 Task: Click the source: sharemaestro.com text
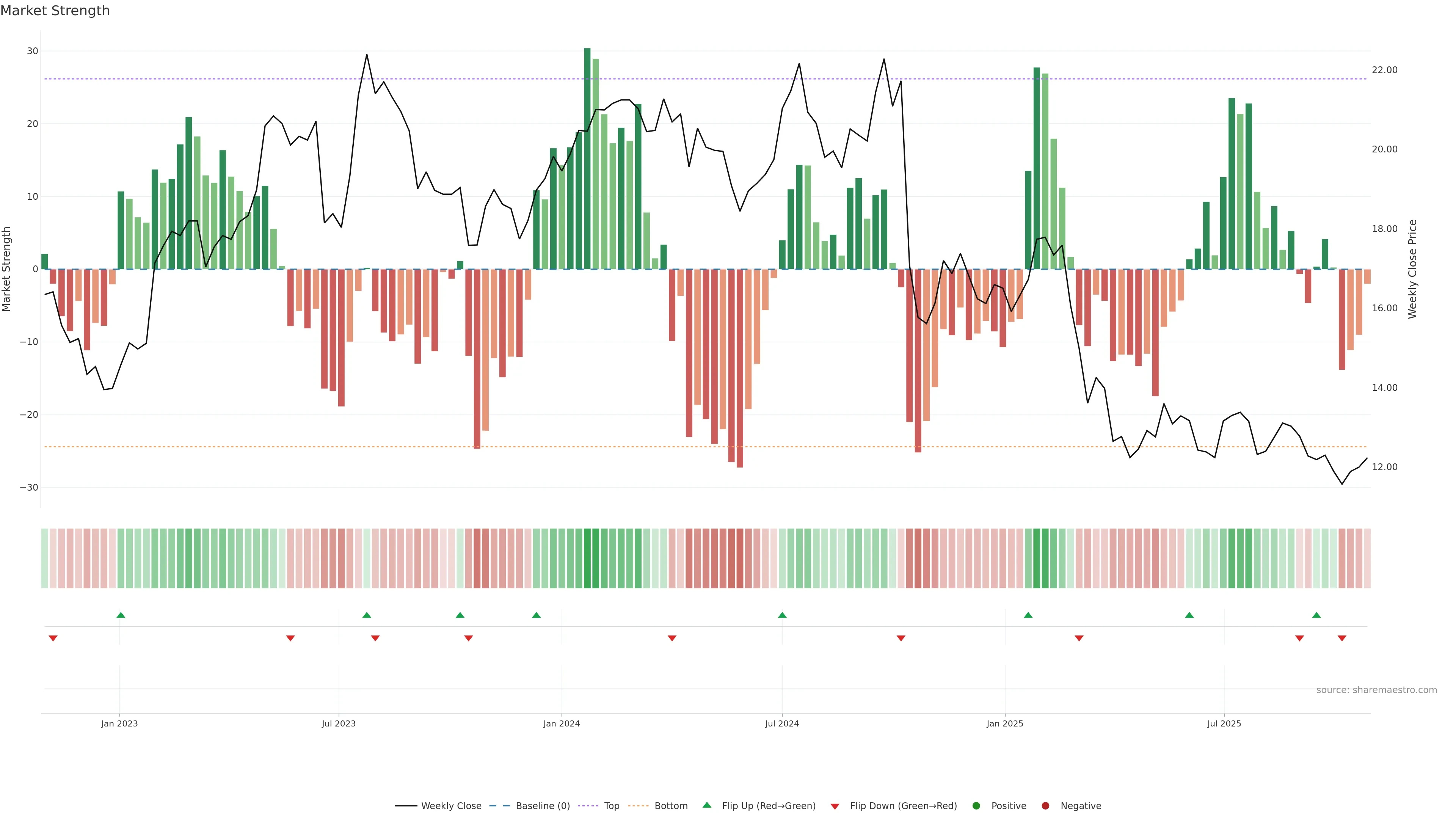[x=1376, y=690]
